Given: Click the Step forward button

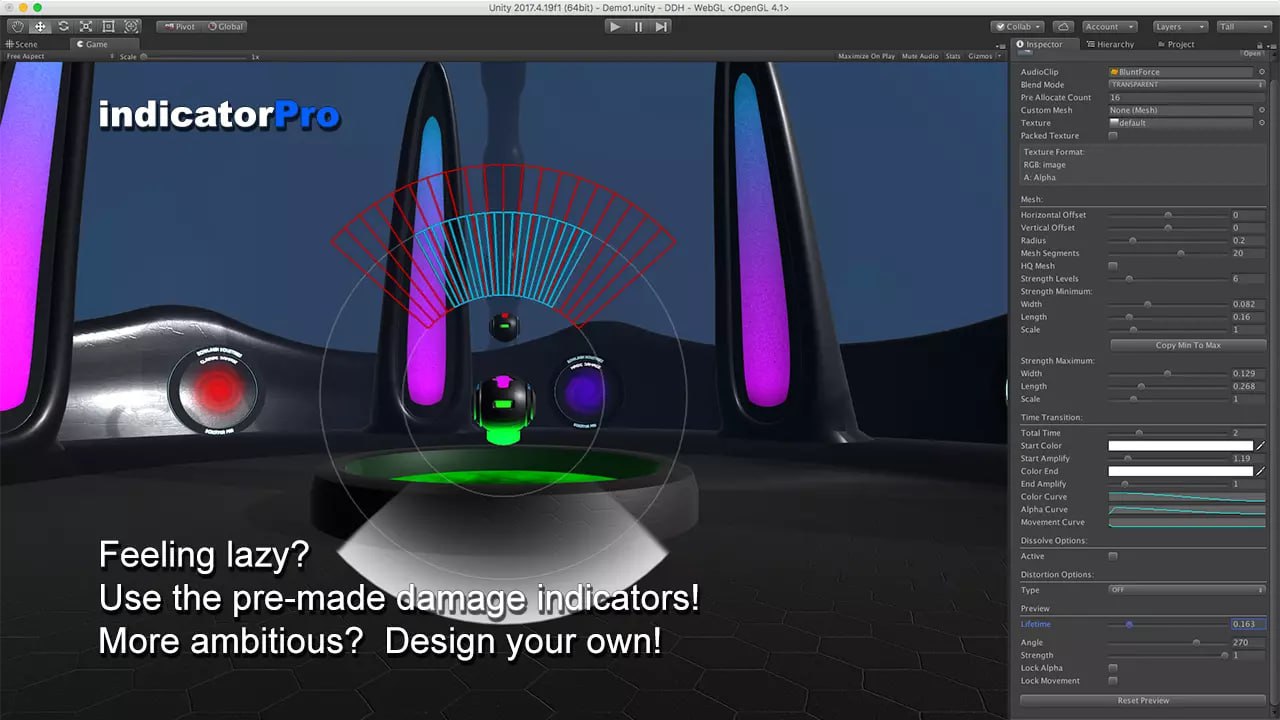Looking at the screenshot, I should click(x=661, y=27).
